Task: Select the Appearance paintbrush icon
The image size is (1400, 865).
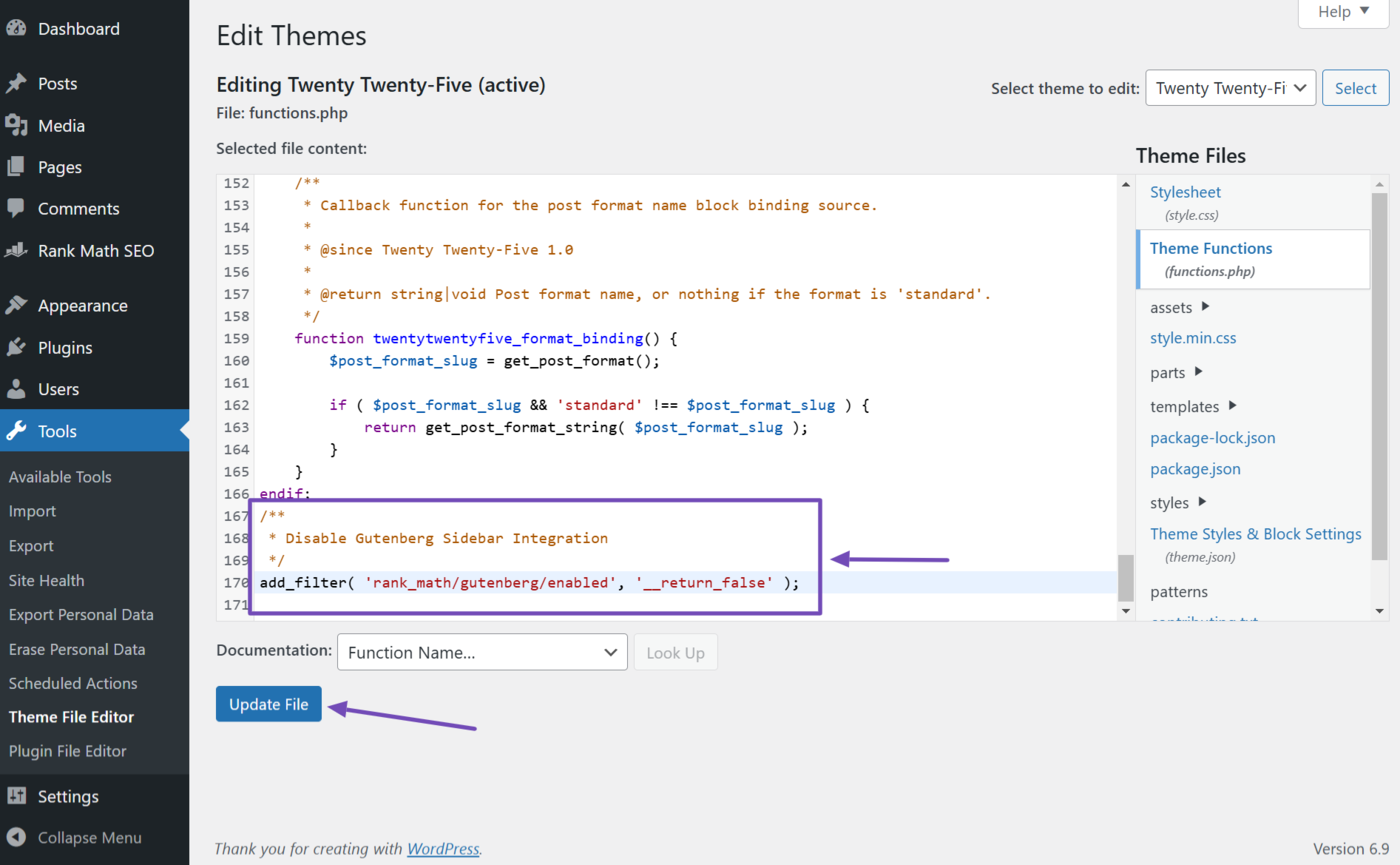Action: click(17, 305)
